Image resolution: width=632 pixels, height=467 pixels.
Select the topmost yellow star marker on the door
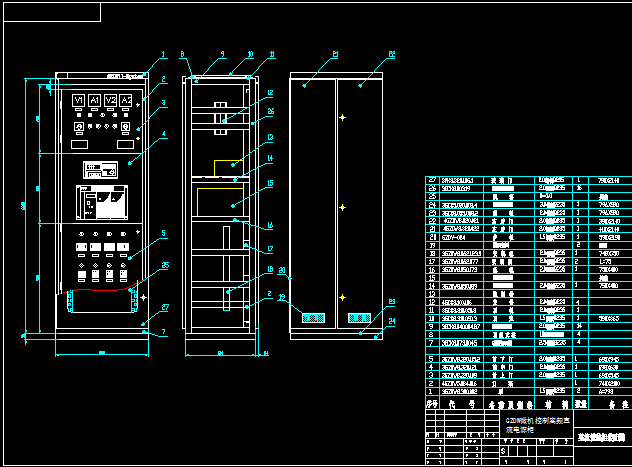(x=343, y=118)
